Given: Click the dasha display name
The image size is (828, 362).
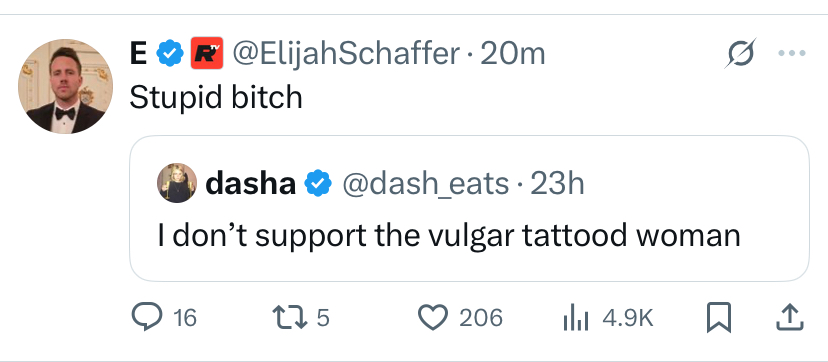Looking at the screenshot, I should click(250, 184).
